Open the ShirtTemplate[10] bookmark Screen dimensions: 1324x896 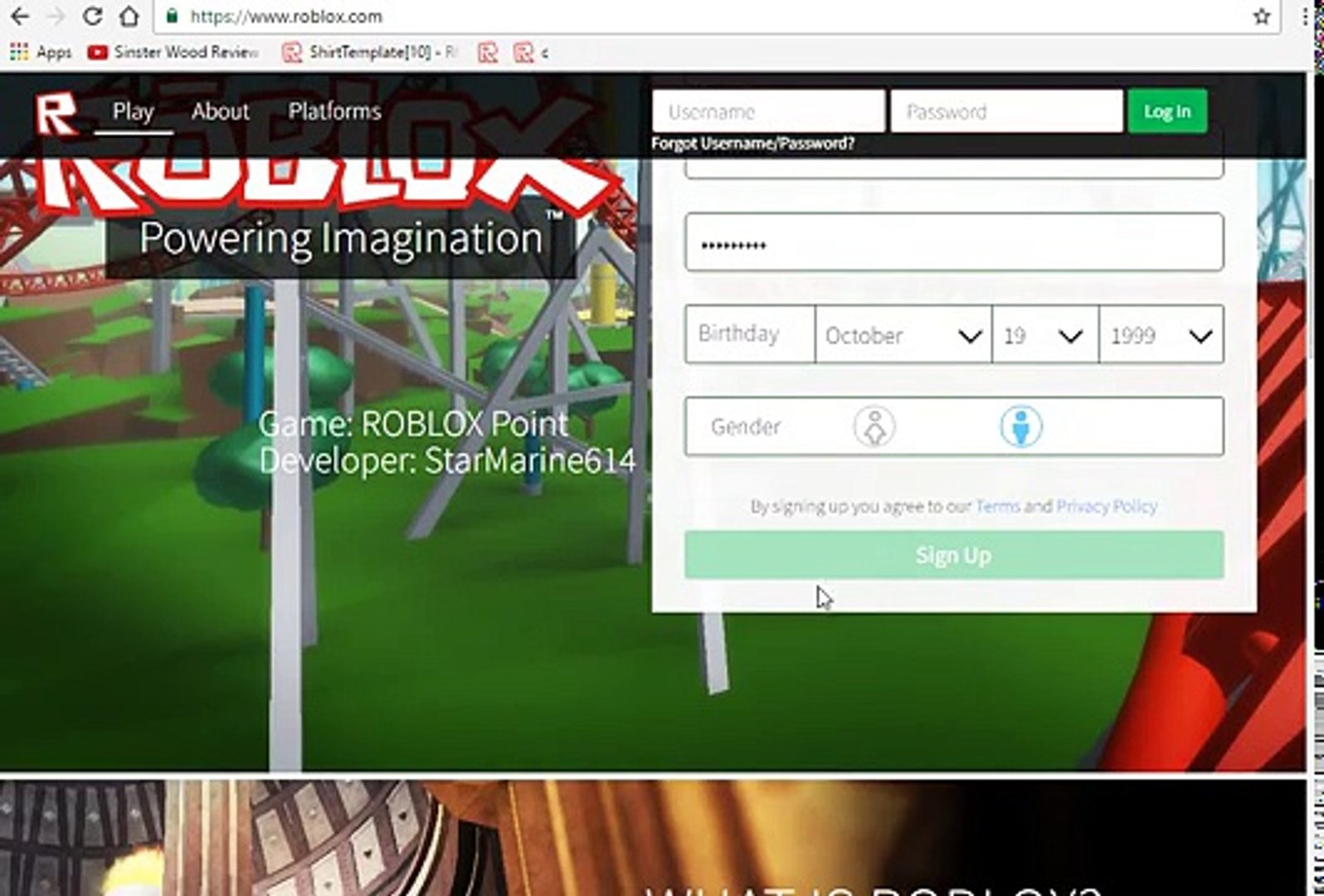[x=370, y=52]
